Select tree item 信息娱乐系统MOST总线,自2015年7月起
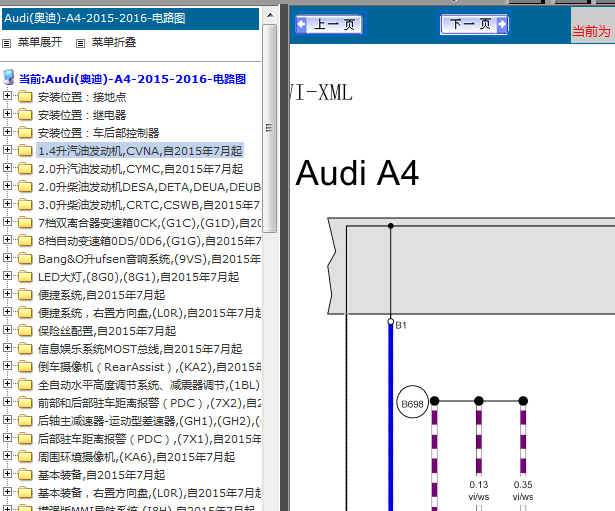The image size is (615, 511). click(x=140, y=349)
